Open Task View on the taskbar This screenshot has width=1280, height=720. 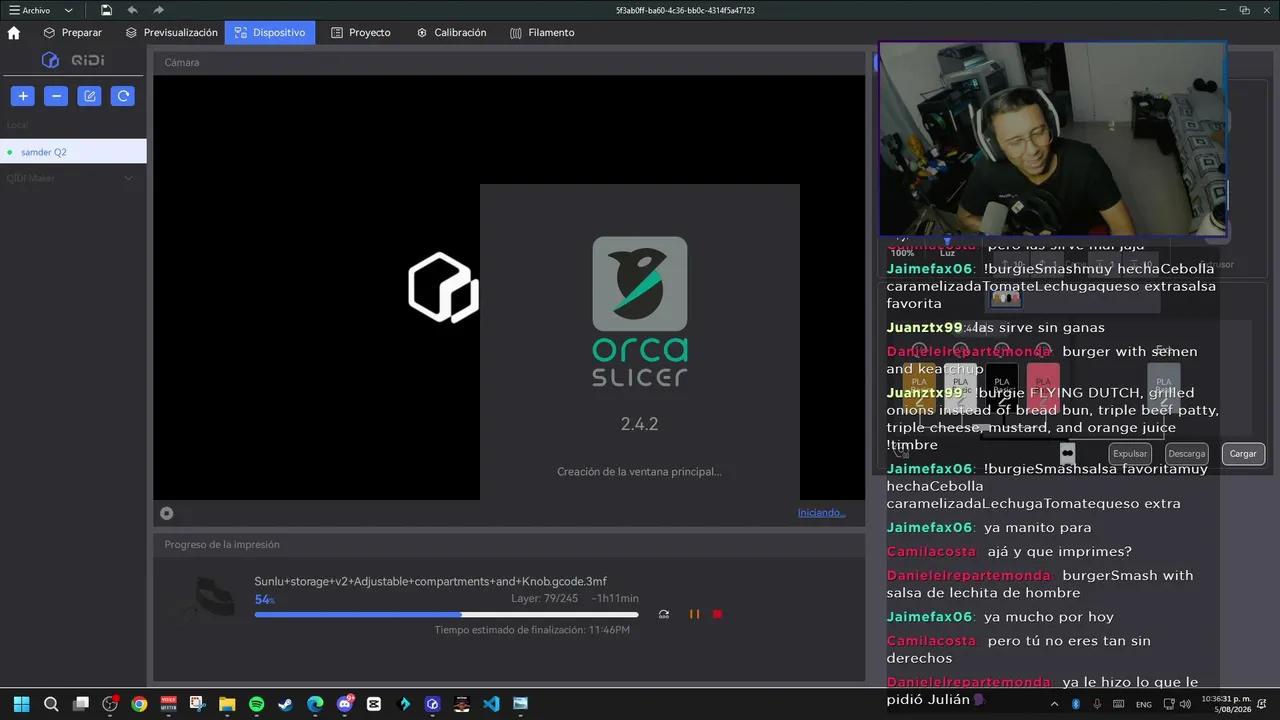[81, 704]
